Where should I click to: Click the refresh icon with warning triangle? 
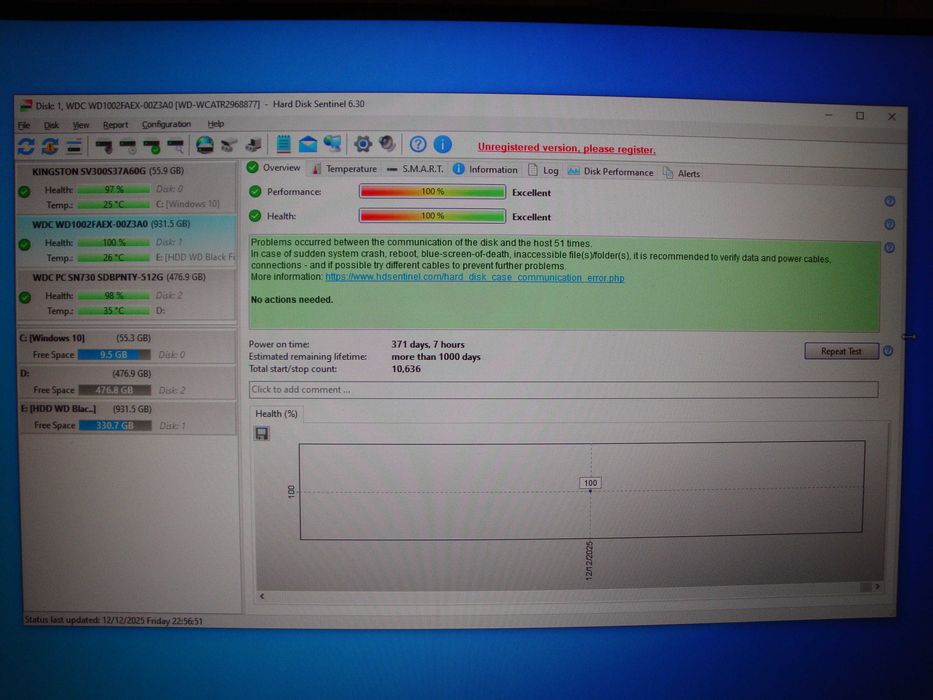click(x=50, y=145)
